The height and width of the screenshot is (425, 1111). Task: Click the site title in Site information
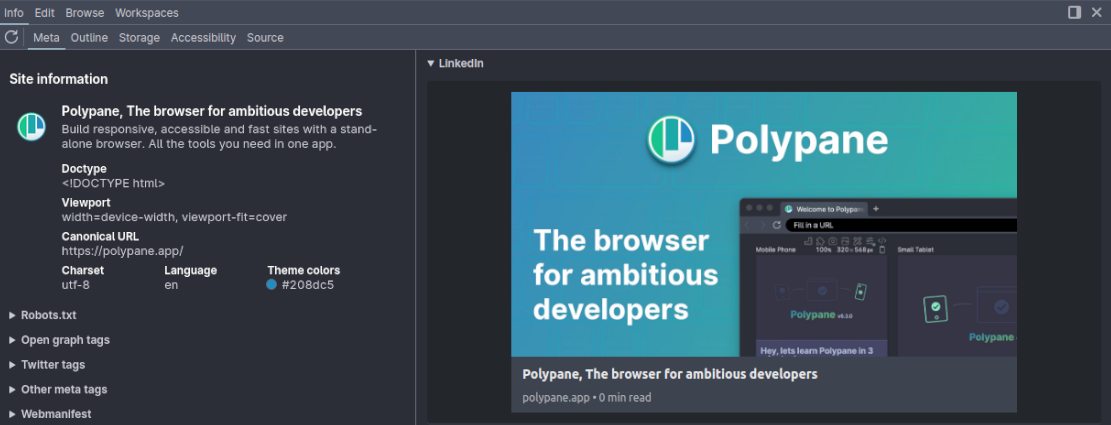point(212,111)
